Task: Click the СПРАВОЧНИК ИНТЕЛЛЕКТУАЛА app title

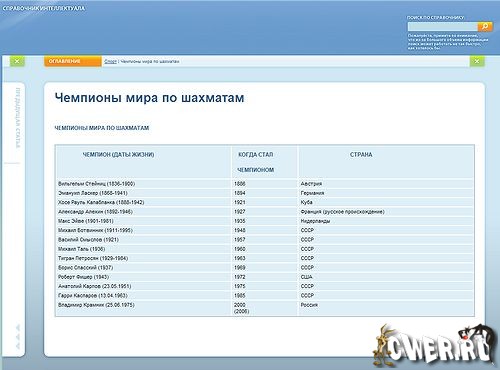Action: tap(44, 8)
